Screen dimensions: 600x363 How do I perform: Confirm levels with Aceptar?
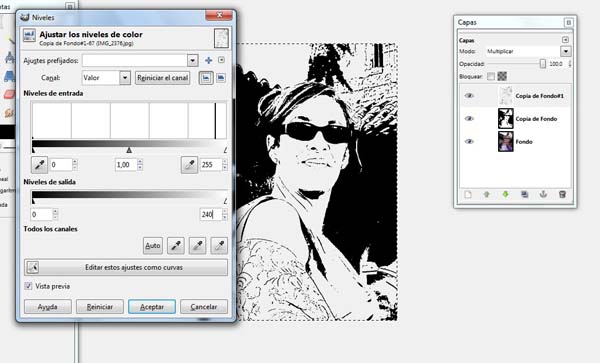pos(152,307)
